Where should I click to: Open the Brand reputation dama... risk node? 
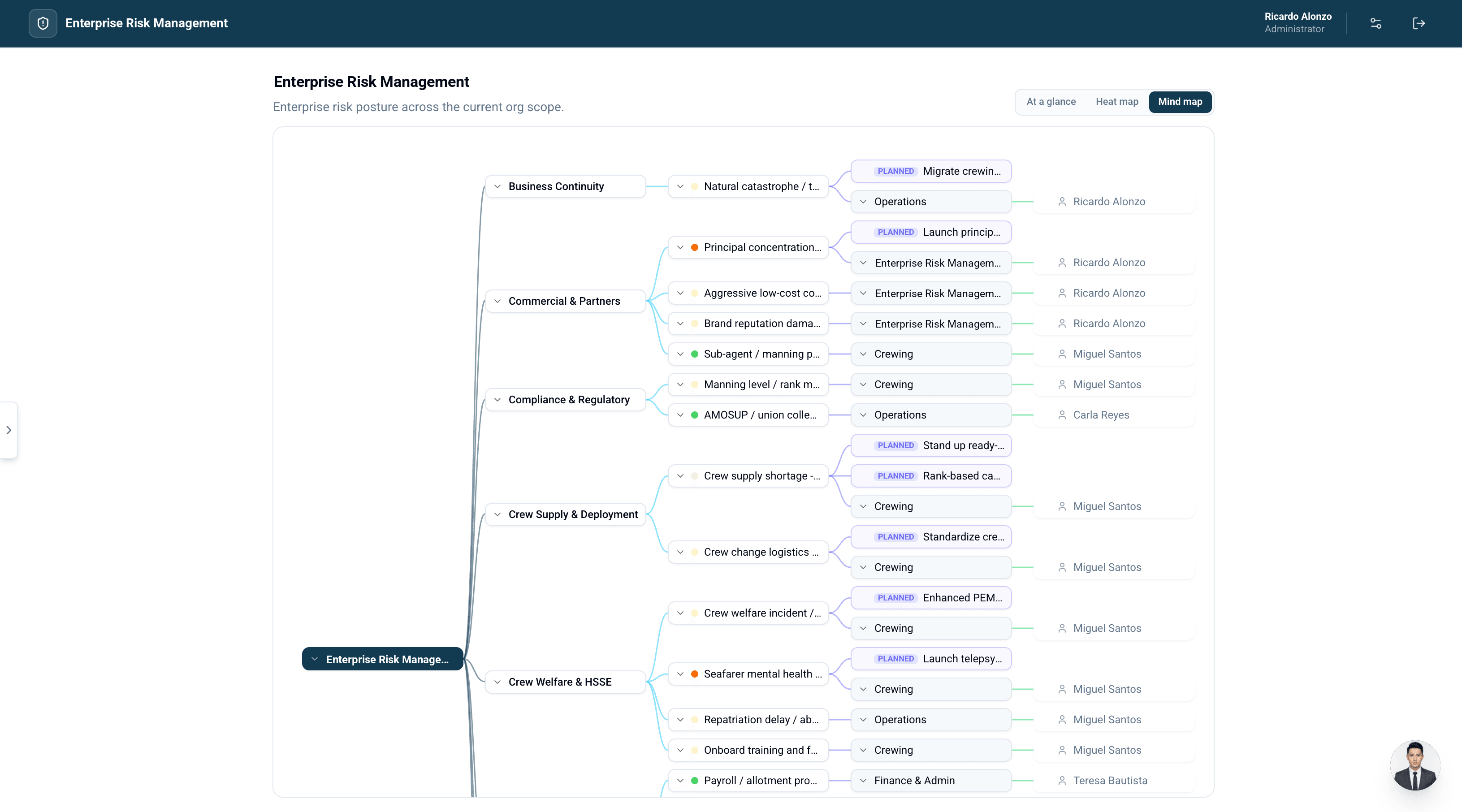tap(748, 324)
